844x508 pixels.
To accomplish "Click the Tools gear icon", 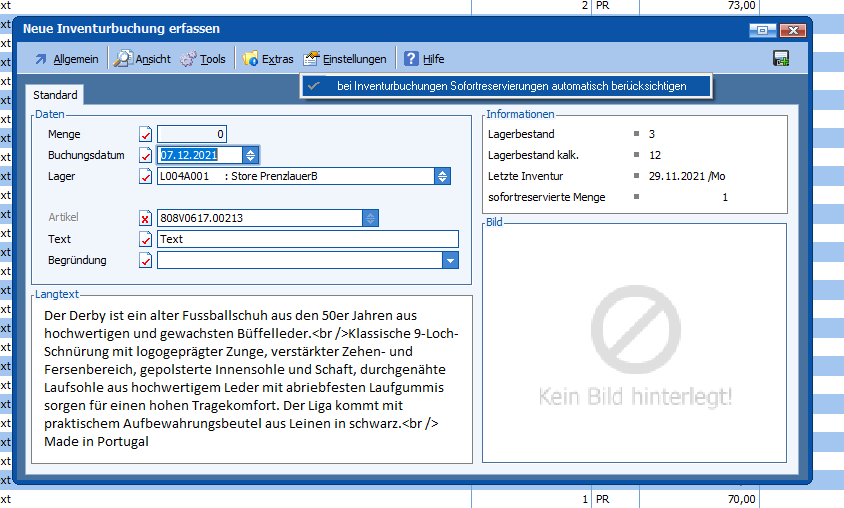I will point(188,59).
